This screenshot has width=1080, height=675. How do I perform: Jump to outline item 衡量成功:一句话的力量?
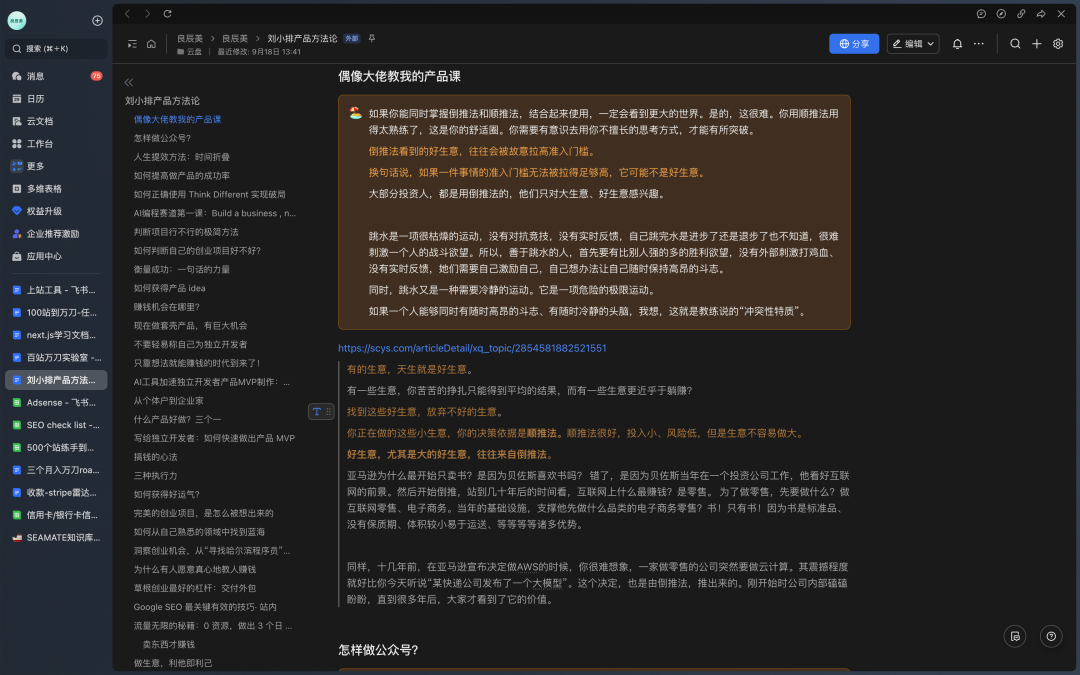[182, 269]
